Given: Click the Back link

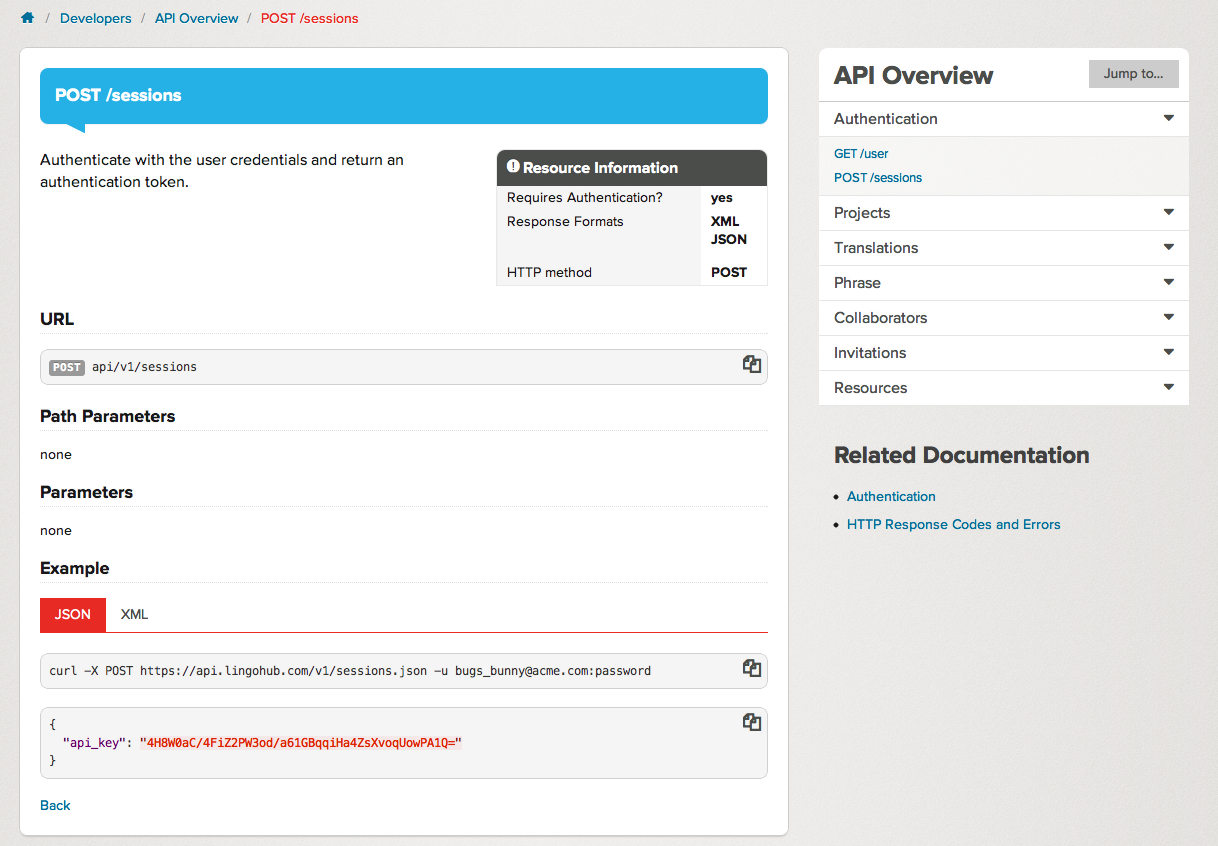Looking at the screenshot, I should point(55,805).
